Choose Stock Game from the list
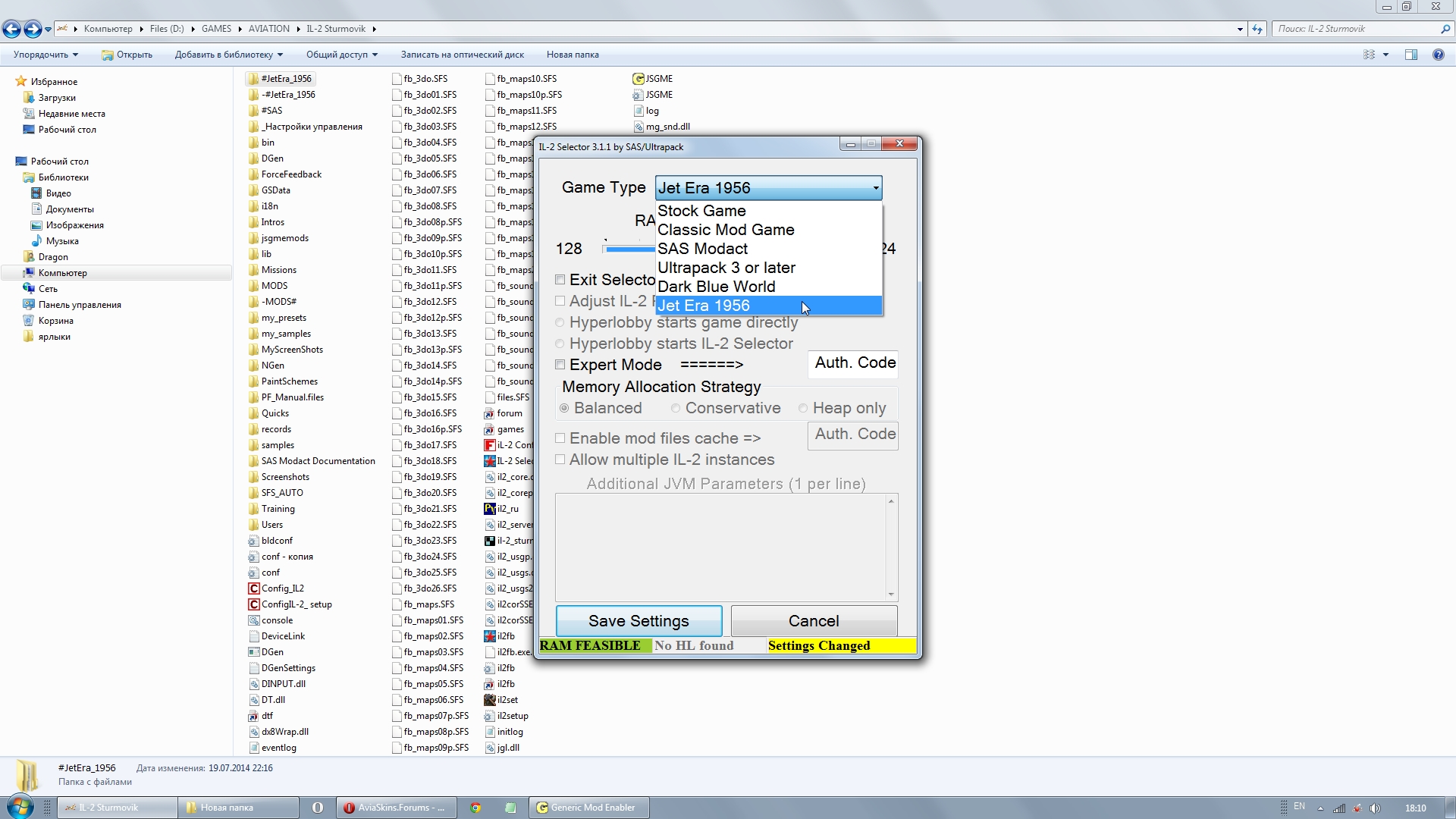Image resolution: width=1456 pixels, height=819 pixels. (701, 211)
